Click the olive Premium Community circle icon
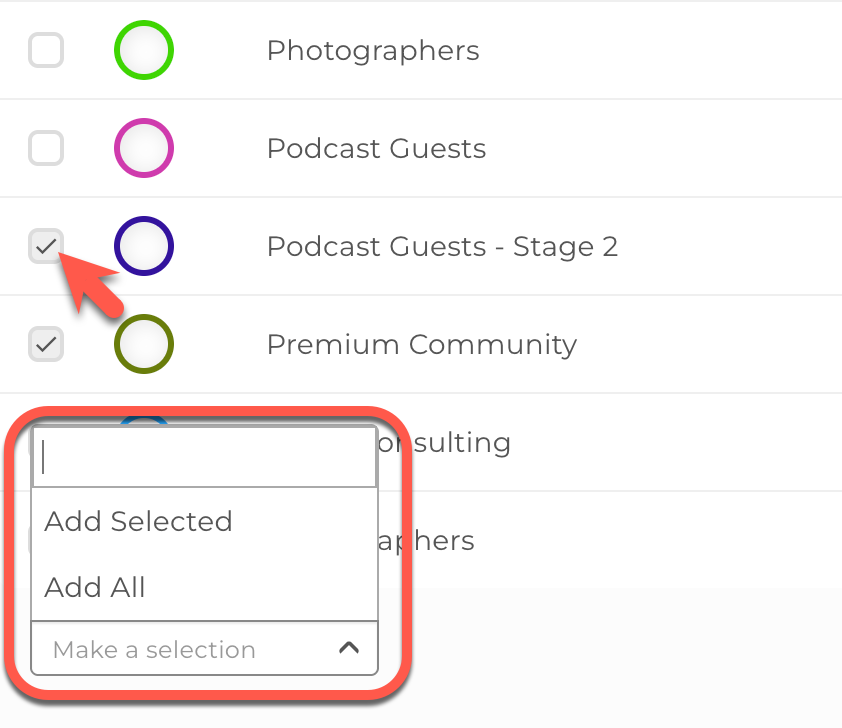 coord(144,344)
